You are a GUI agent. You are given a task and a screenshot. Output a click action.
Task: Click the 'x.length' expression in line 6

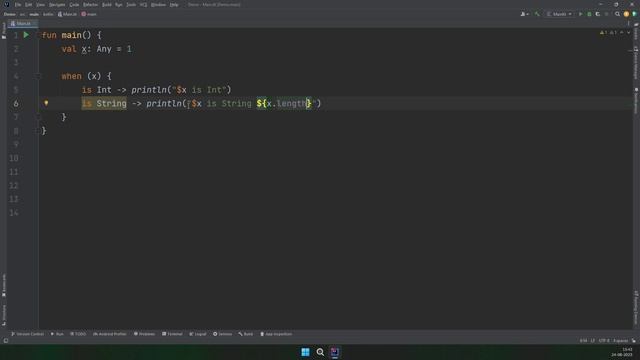(287, 104)
